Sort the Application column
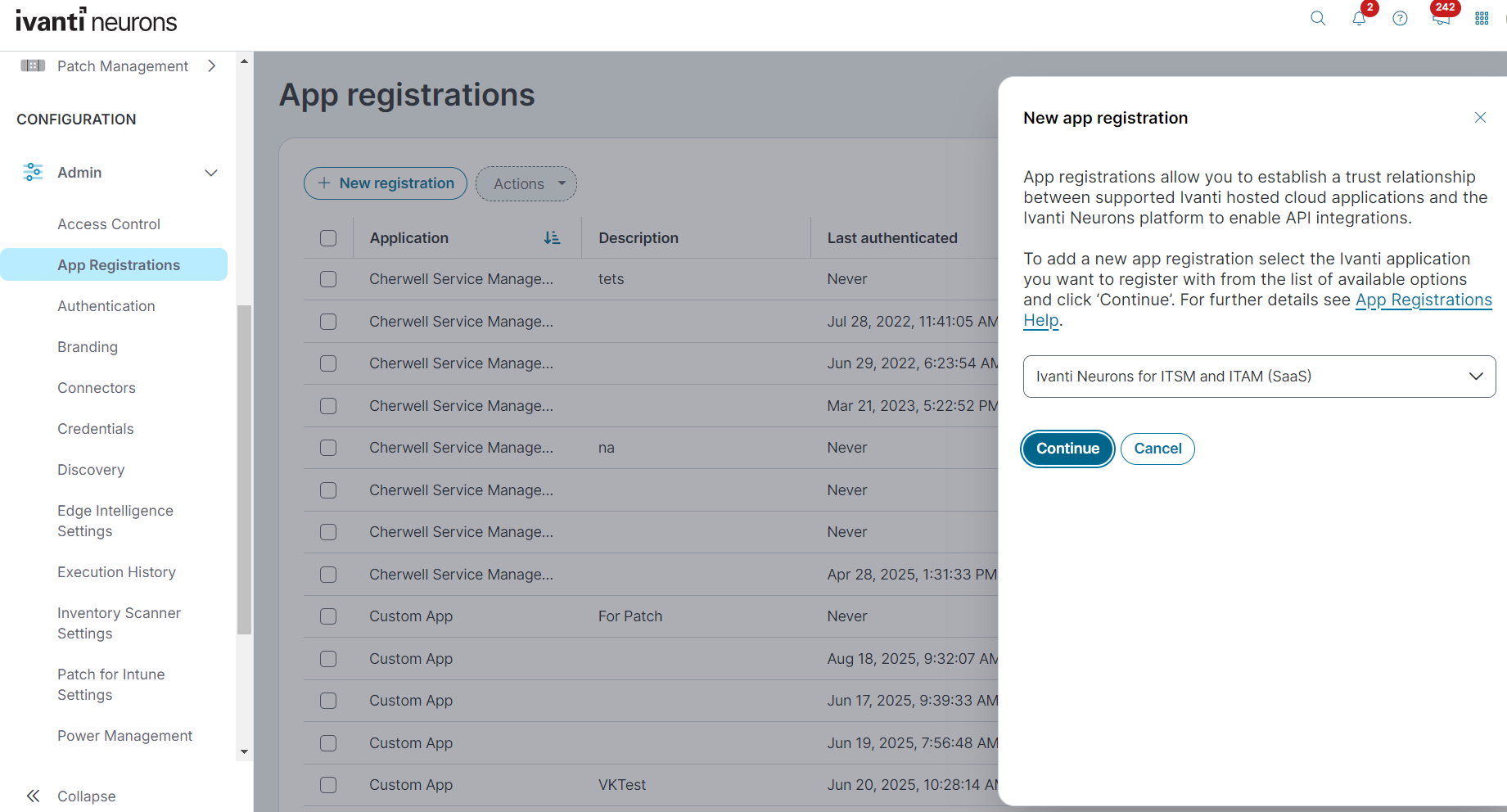1507x812 pixels. tap(553, 237)
